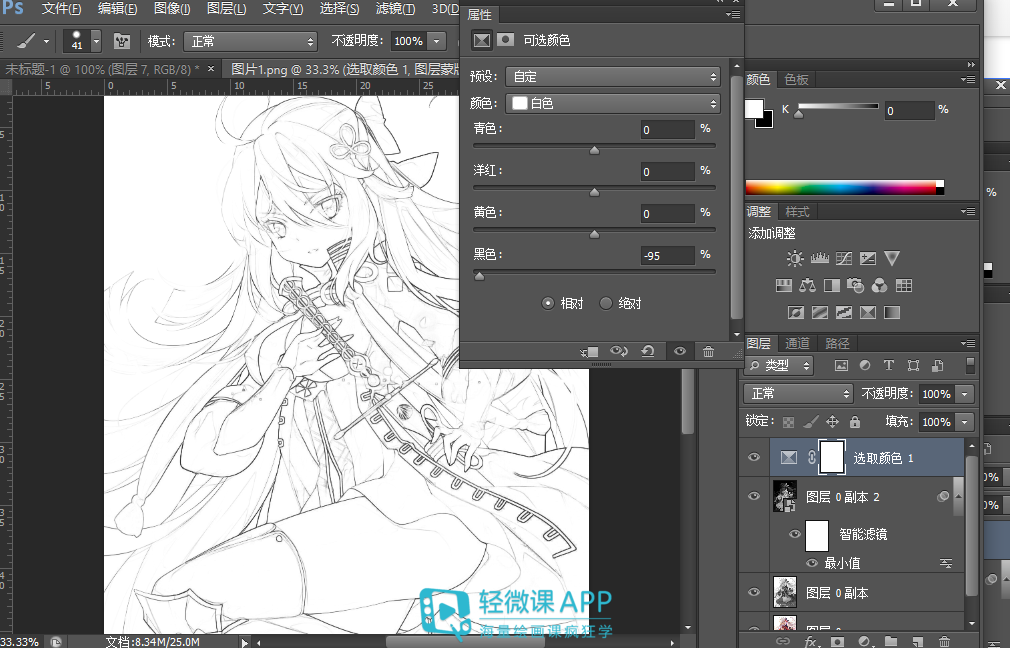Switch to the 通道 tab
1010x648 pixels.
(797, 343)
